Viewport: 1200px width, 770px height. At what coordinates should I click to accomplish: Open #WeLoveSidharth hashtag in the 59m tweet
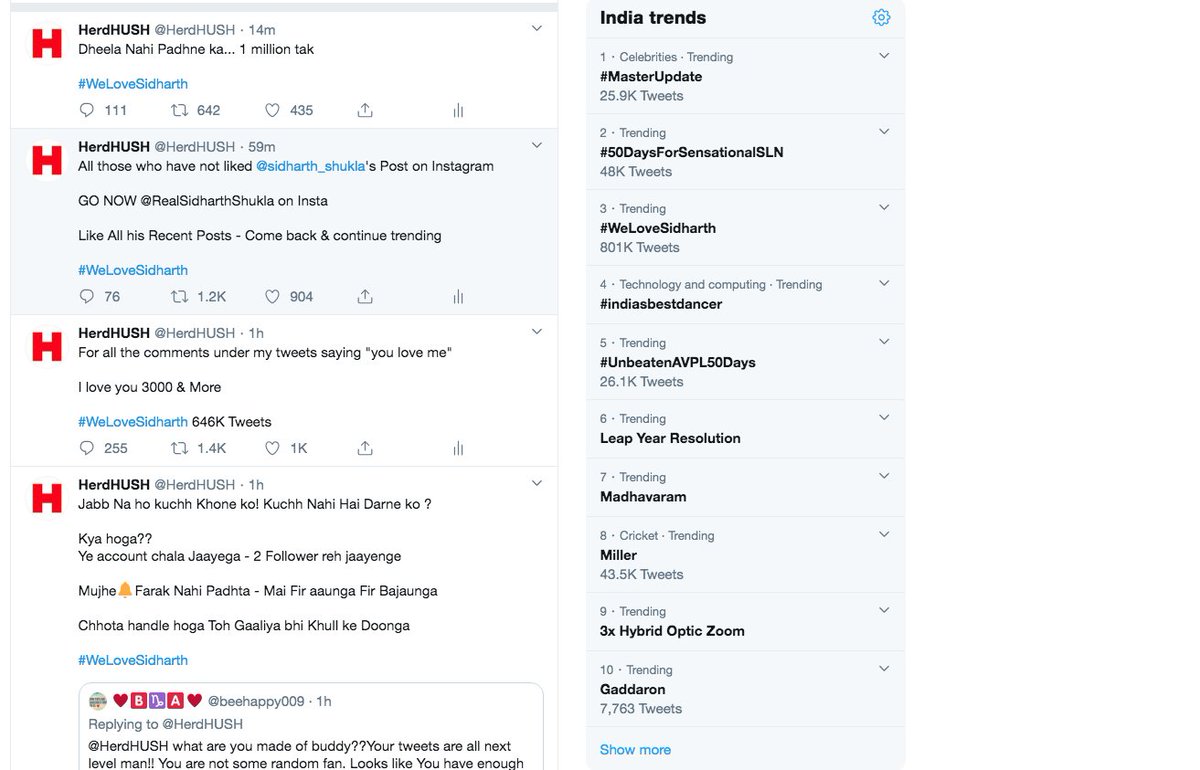click(133, 270)
